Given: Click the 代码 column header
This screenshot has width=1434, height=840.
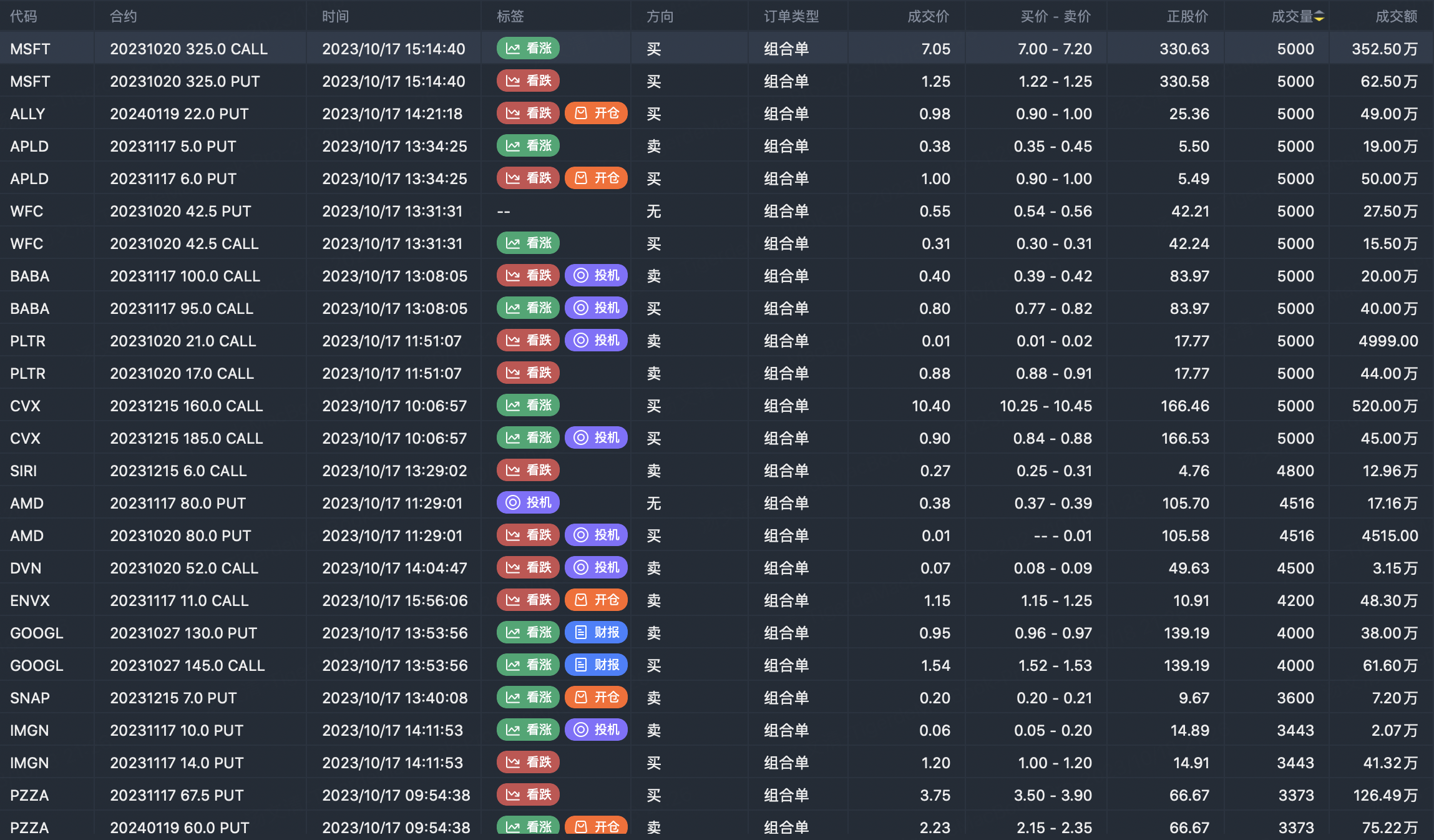Looking at the screenshot, I should [24, 16].
